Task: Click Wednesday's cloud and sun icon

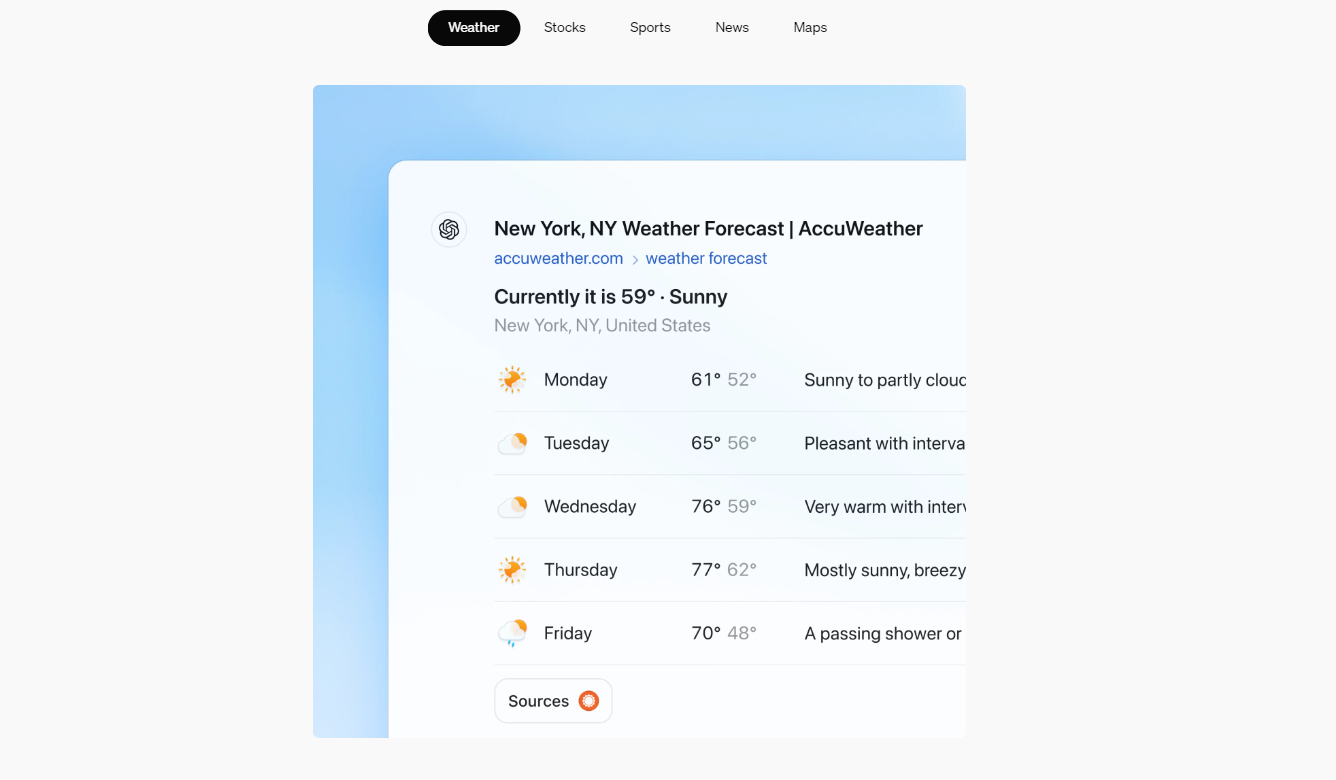Action: point(512,507)
